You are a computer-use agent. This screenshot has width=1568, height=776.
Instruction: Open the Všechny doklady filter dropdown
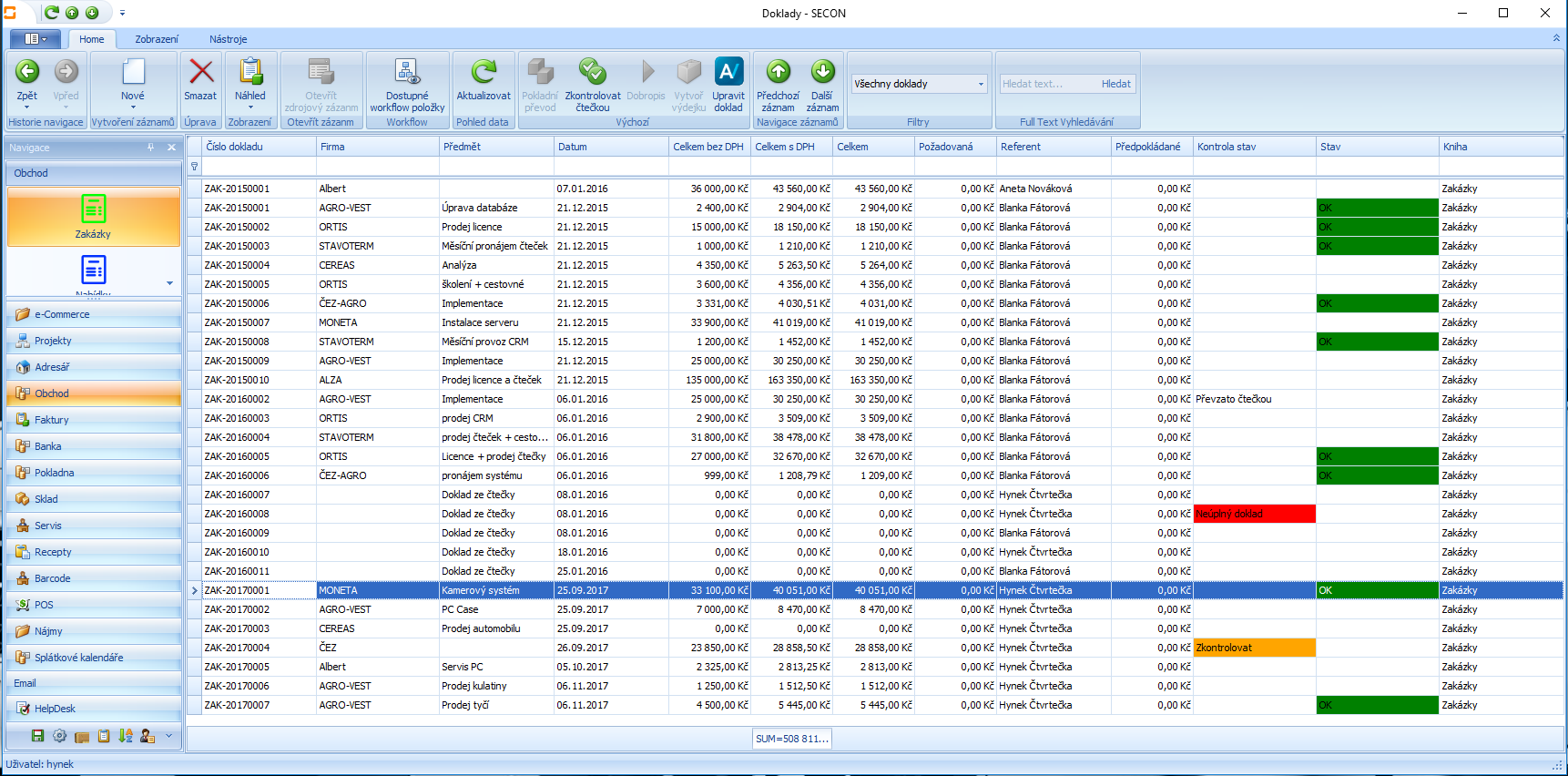point(981,84)
